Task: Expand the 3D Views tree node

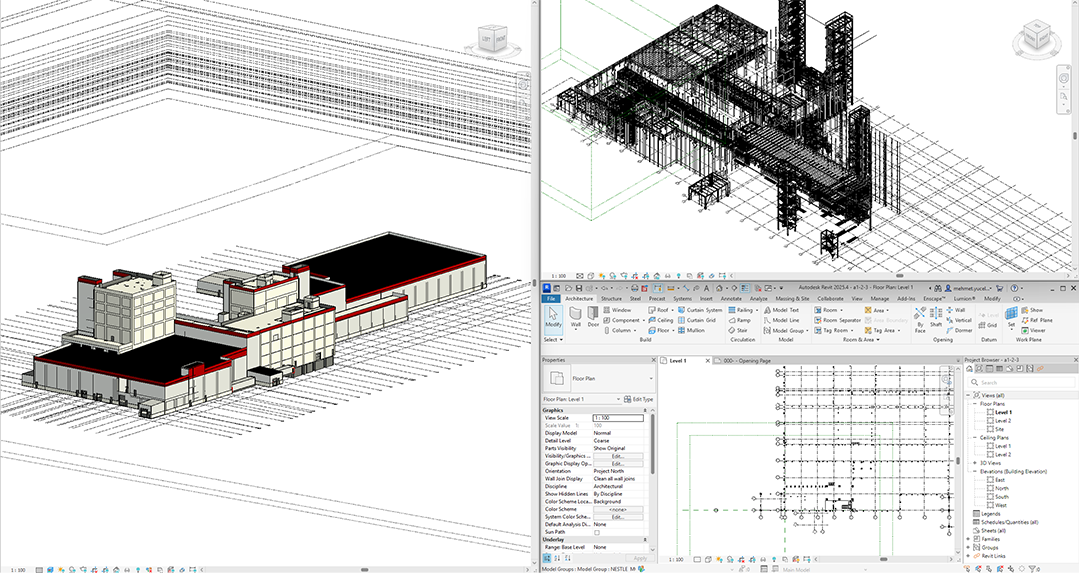Action: point(975,463)
